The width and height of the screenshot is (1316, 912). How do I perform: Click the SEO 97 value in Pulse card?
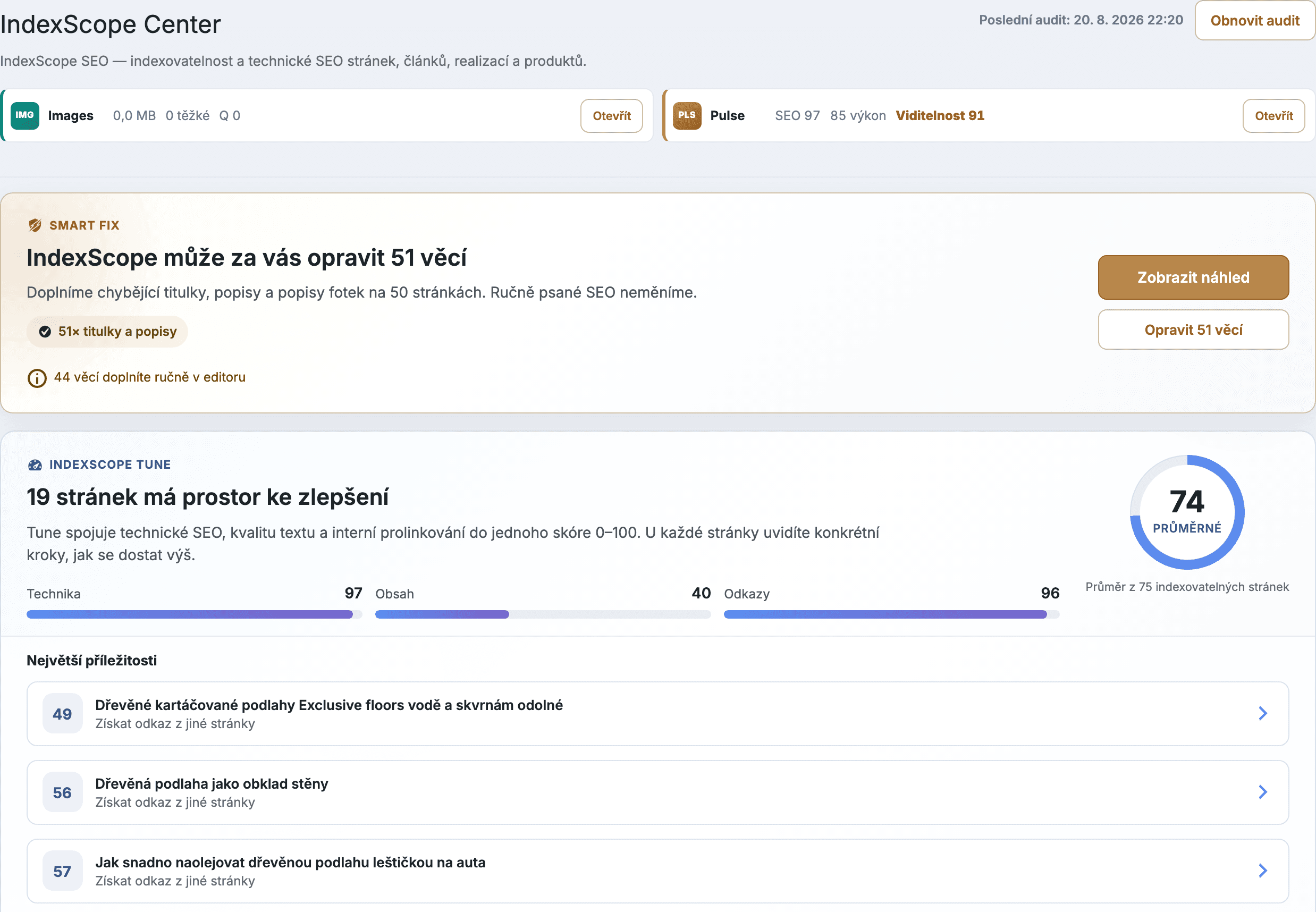click(797, 115)
